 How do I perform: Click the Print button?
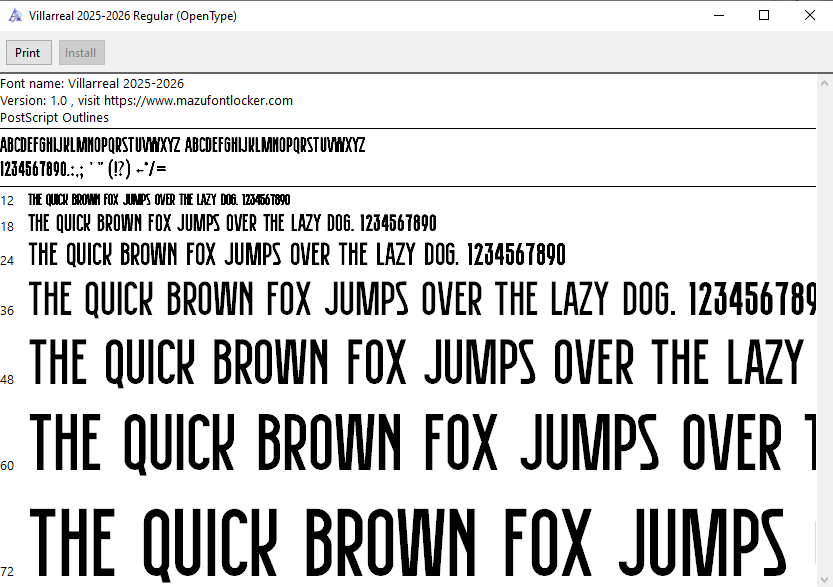point(28,53)
